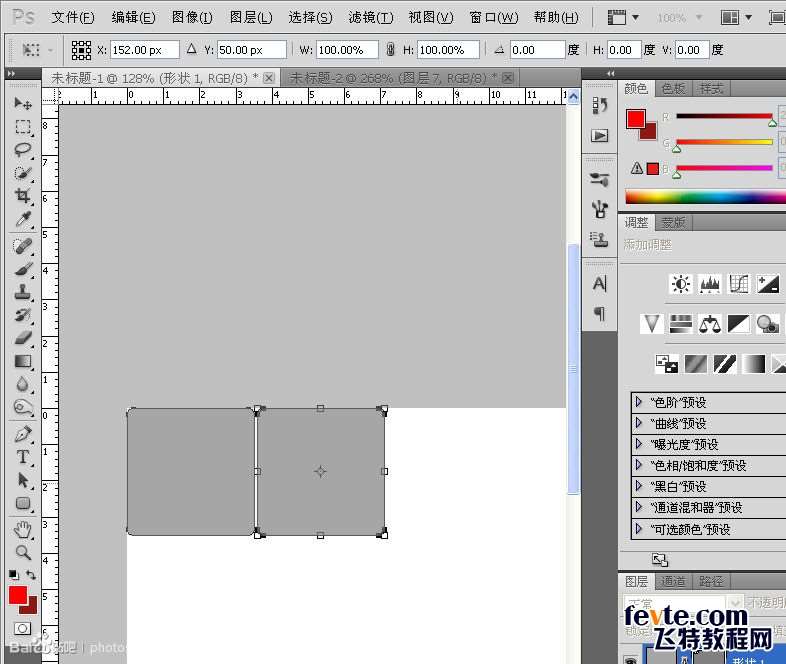The width and height of the screenshot is (786, 664).
Task: Select the Brush tool
Action: click(x=23, y=269)
